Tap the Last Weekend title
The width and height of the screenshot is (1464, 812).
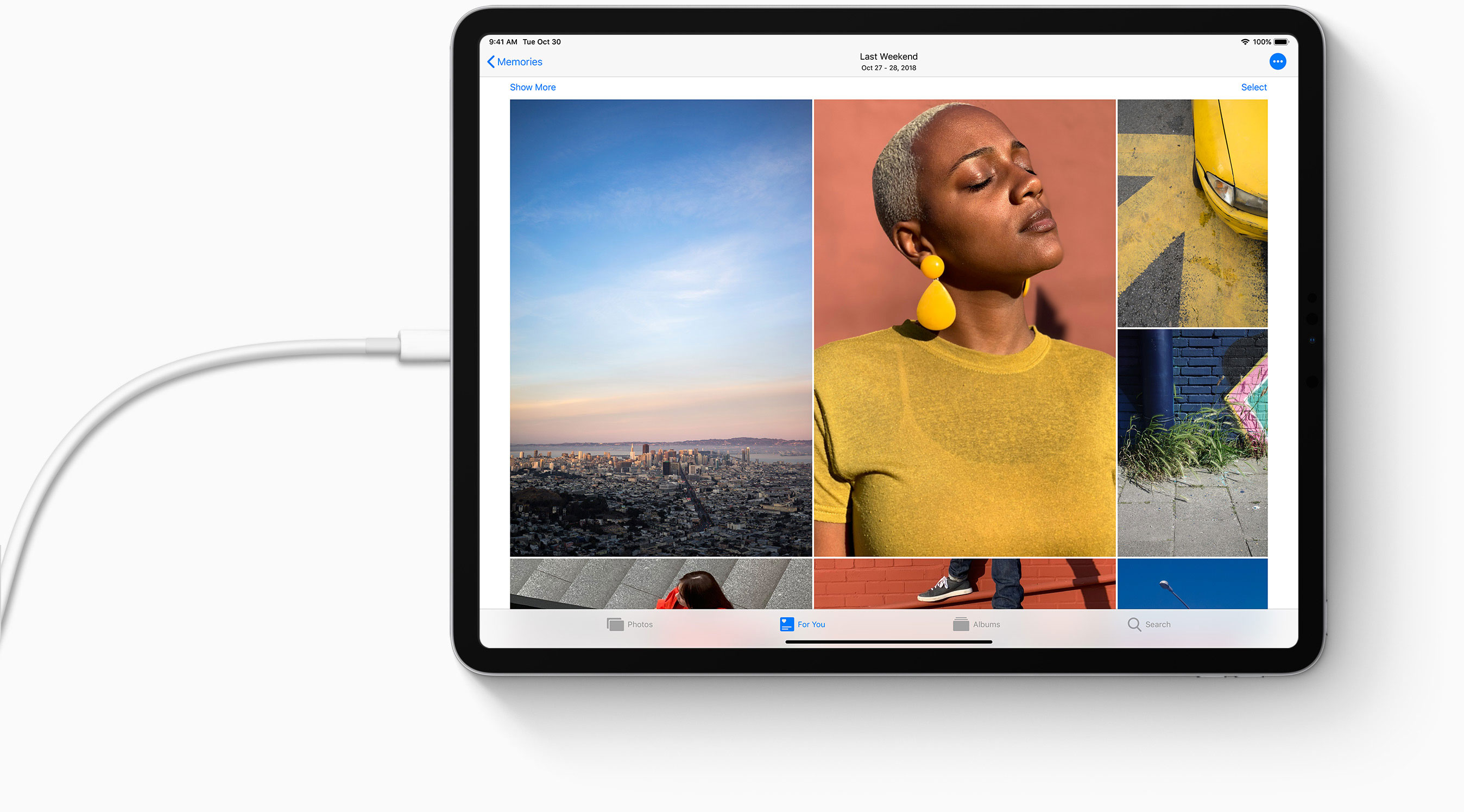coord(888,56)
